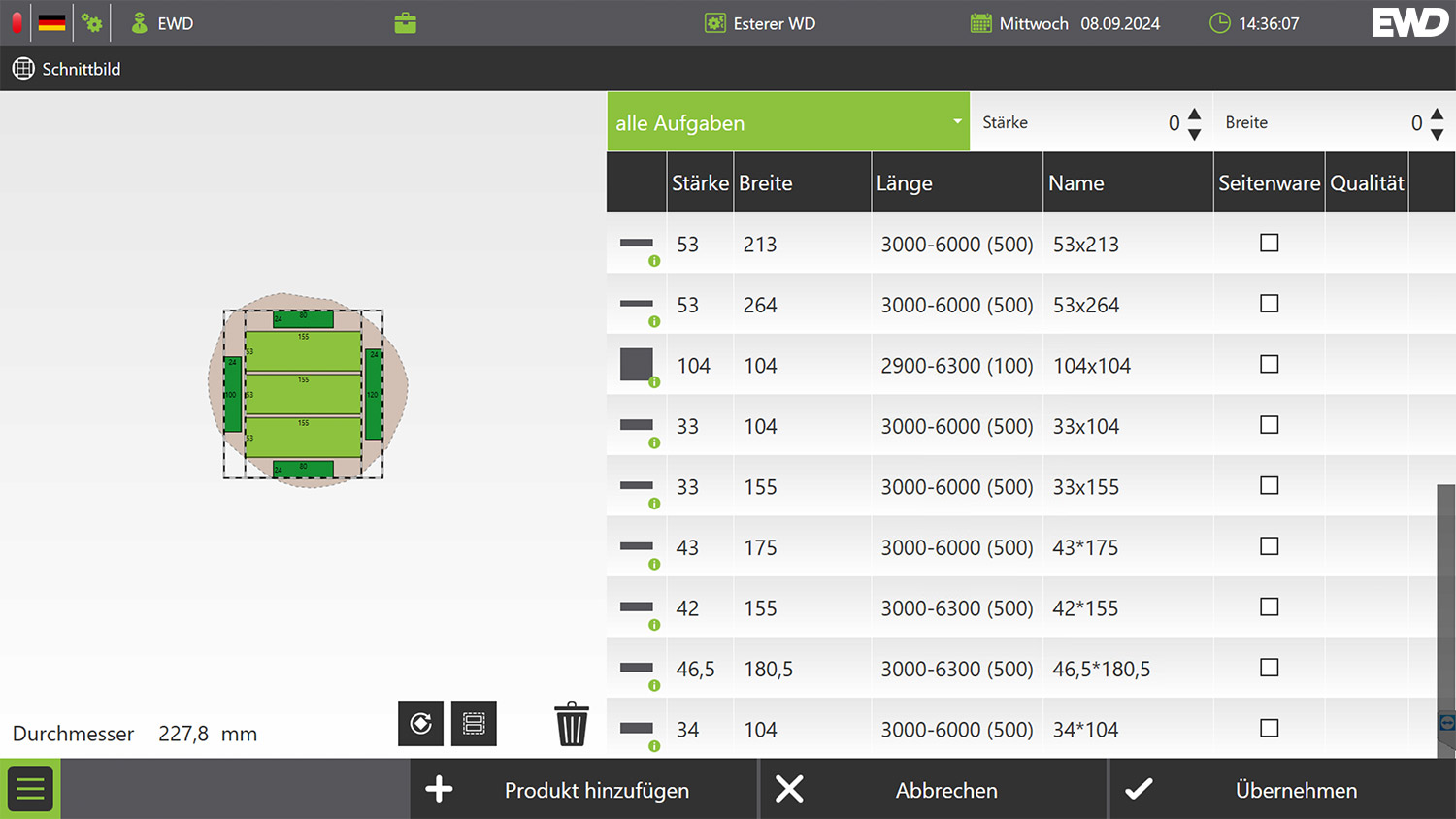
Task: Sort table by Länge column header
Action: 956,182
